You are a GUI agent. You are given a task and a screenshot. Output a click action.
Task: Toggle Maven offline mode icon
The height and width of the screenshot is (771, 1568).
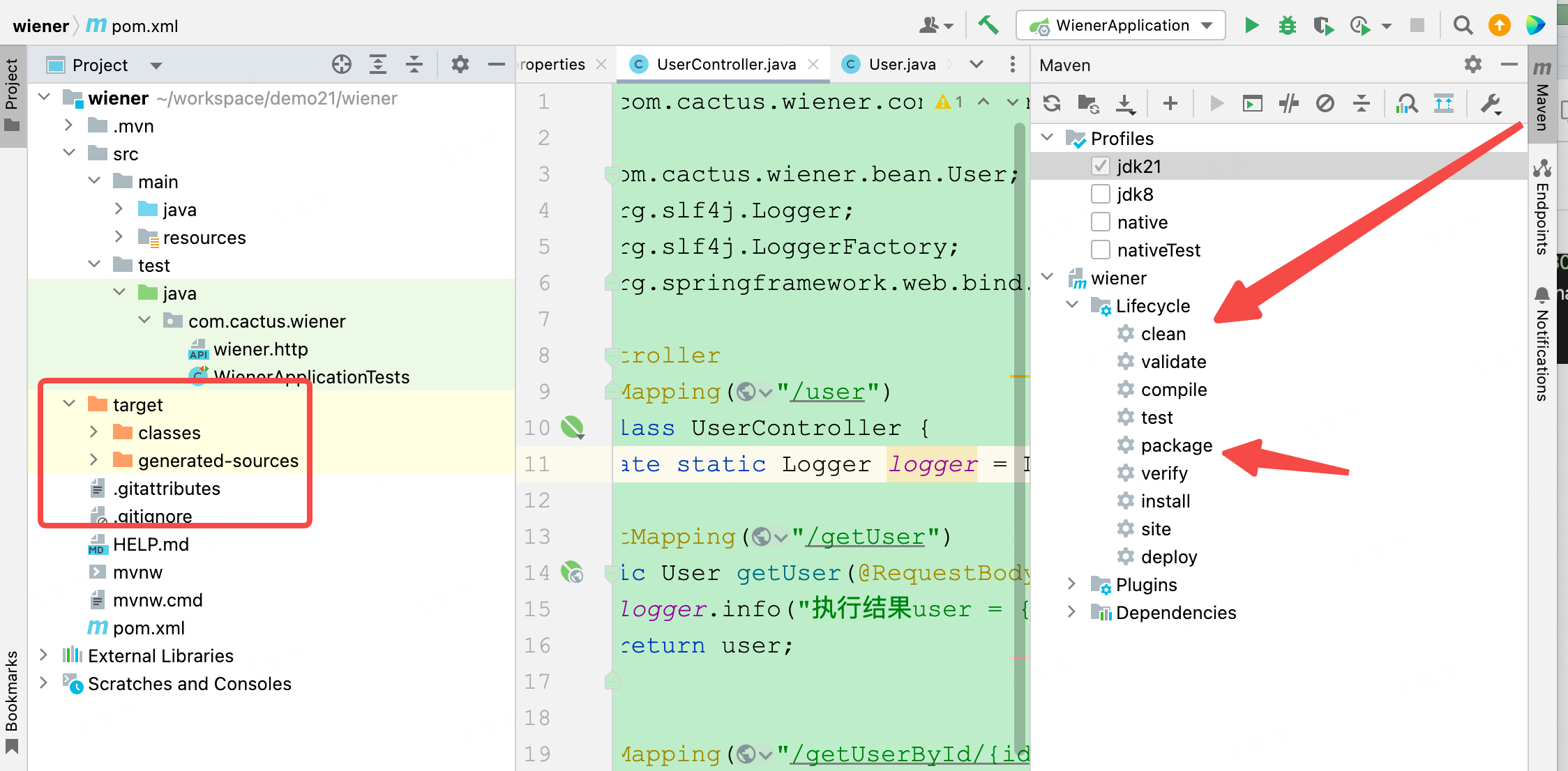[x=1289, y=104]
